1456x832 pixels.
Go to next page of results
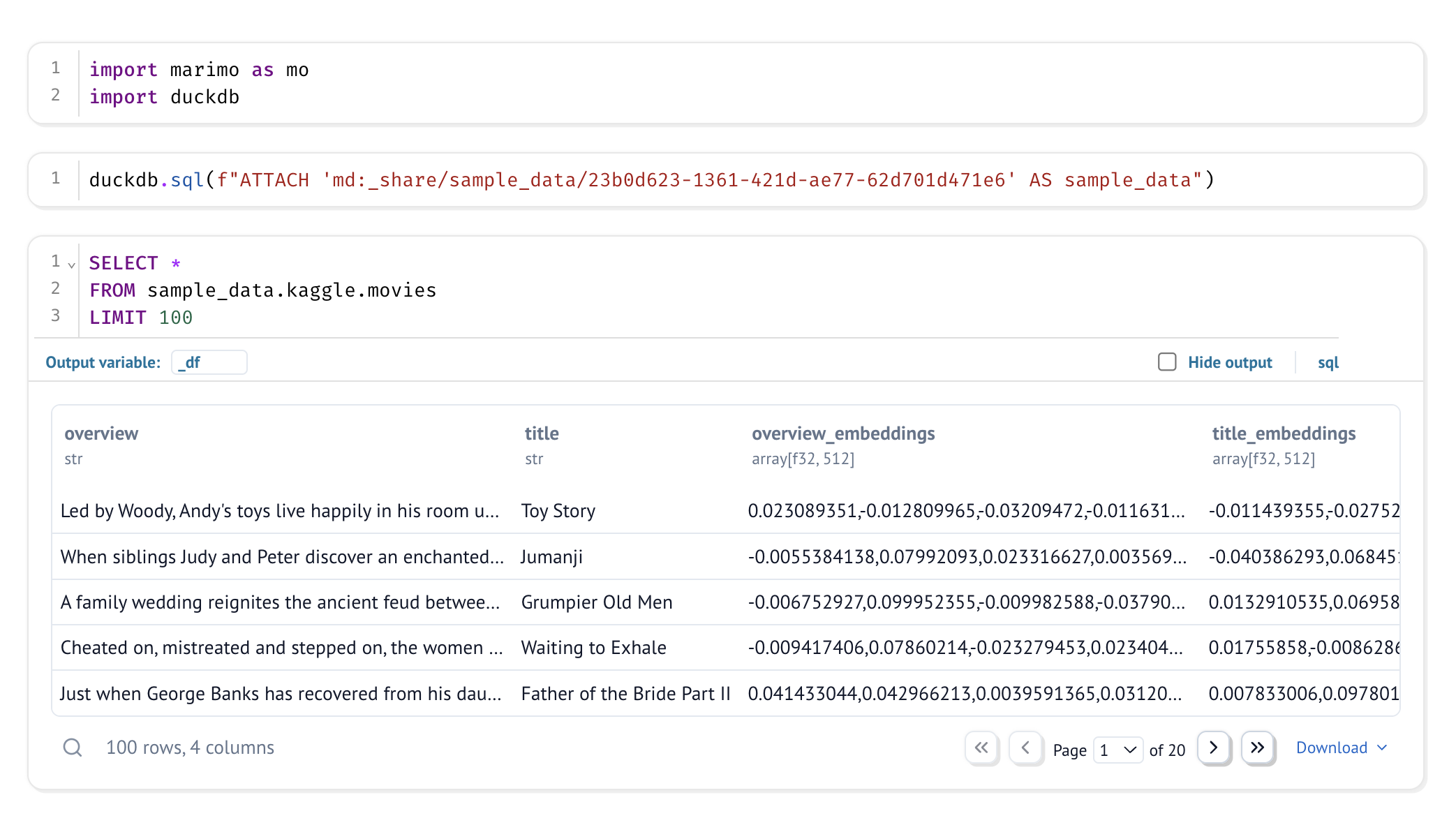click(x=1214, y=748)
